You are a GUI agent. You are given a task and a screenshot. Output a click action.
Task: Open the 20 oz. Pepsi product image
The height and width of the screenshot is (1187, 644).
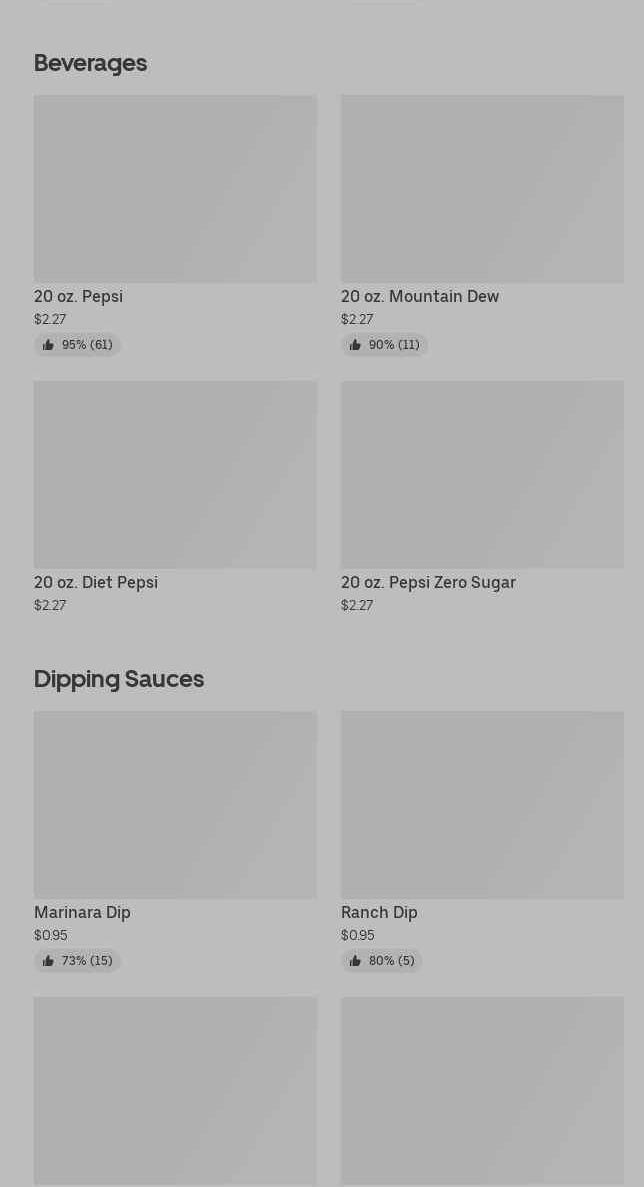pos(175,189)
